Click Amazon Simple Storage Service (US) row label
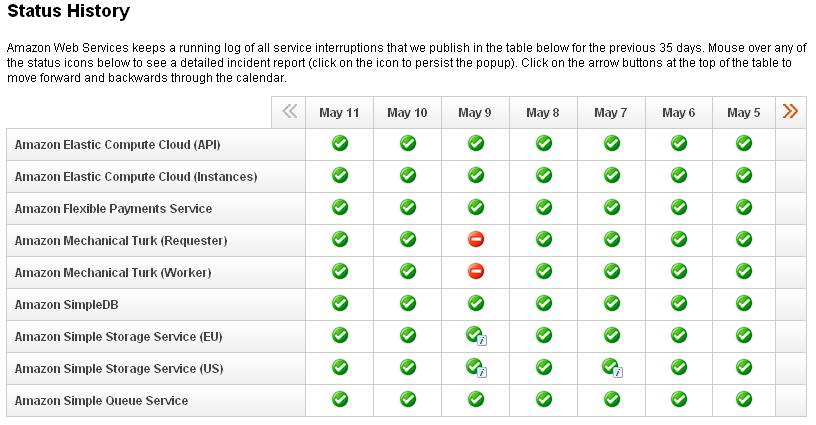816x425 pixels. [119, 369]
